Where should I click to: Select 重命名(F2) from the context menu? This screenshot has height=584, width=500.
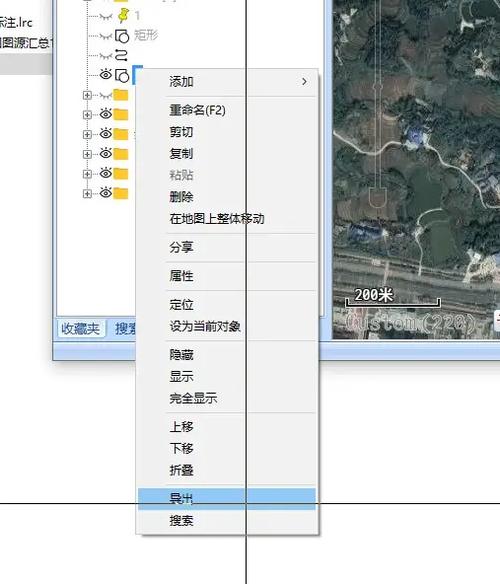(x=227, y=110)
